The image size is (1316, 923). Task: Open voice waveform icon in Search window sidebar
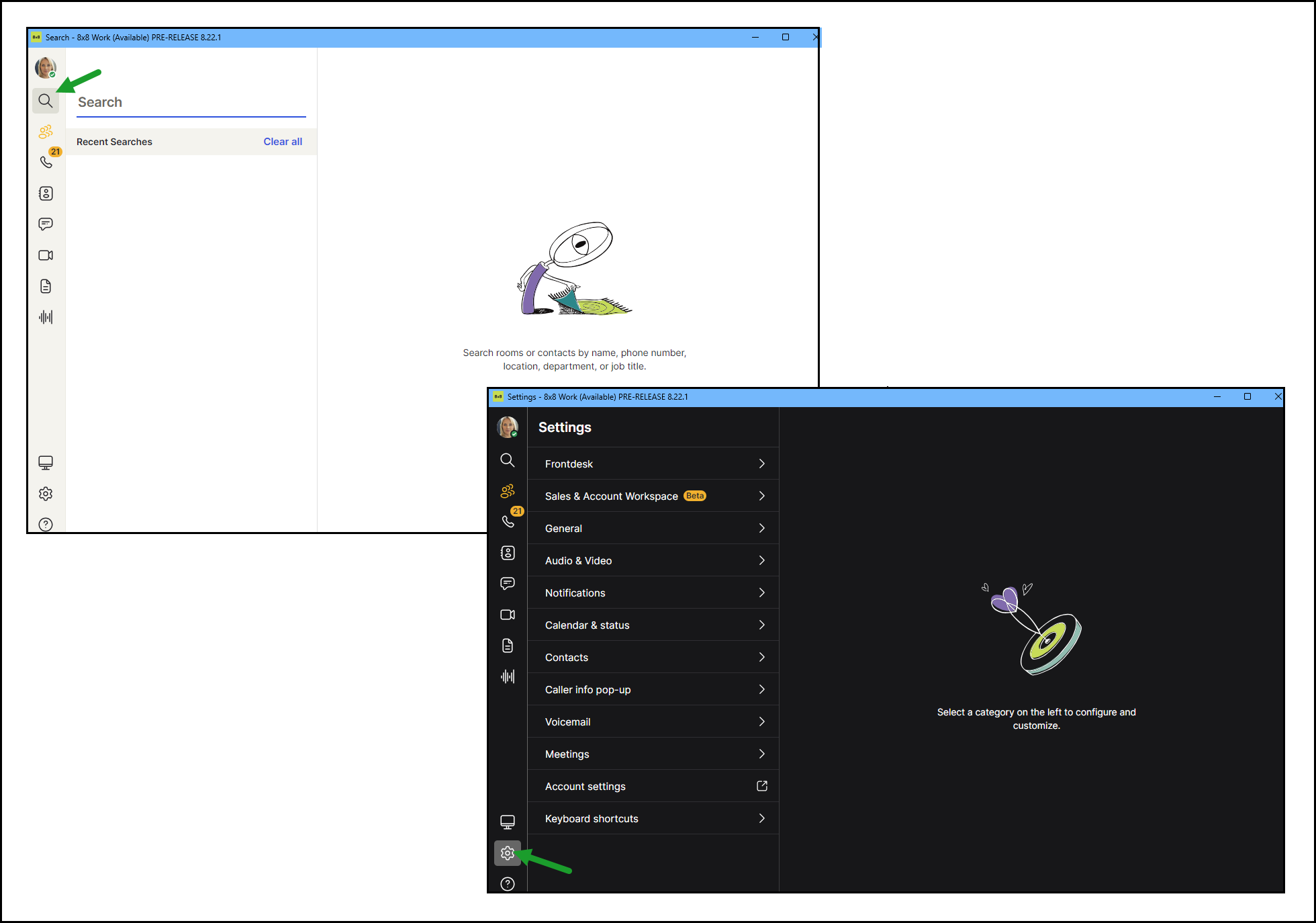pyautogui.click(x=46, y=317)
